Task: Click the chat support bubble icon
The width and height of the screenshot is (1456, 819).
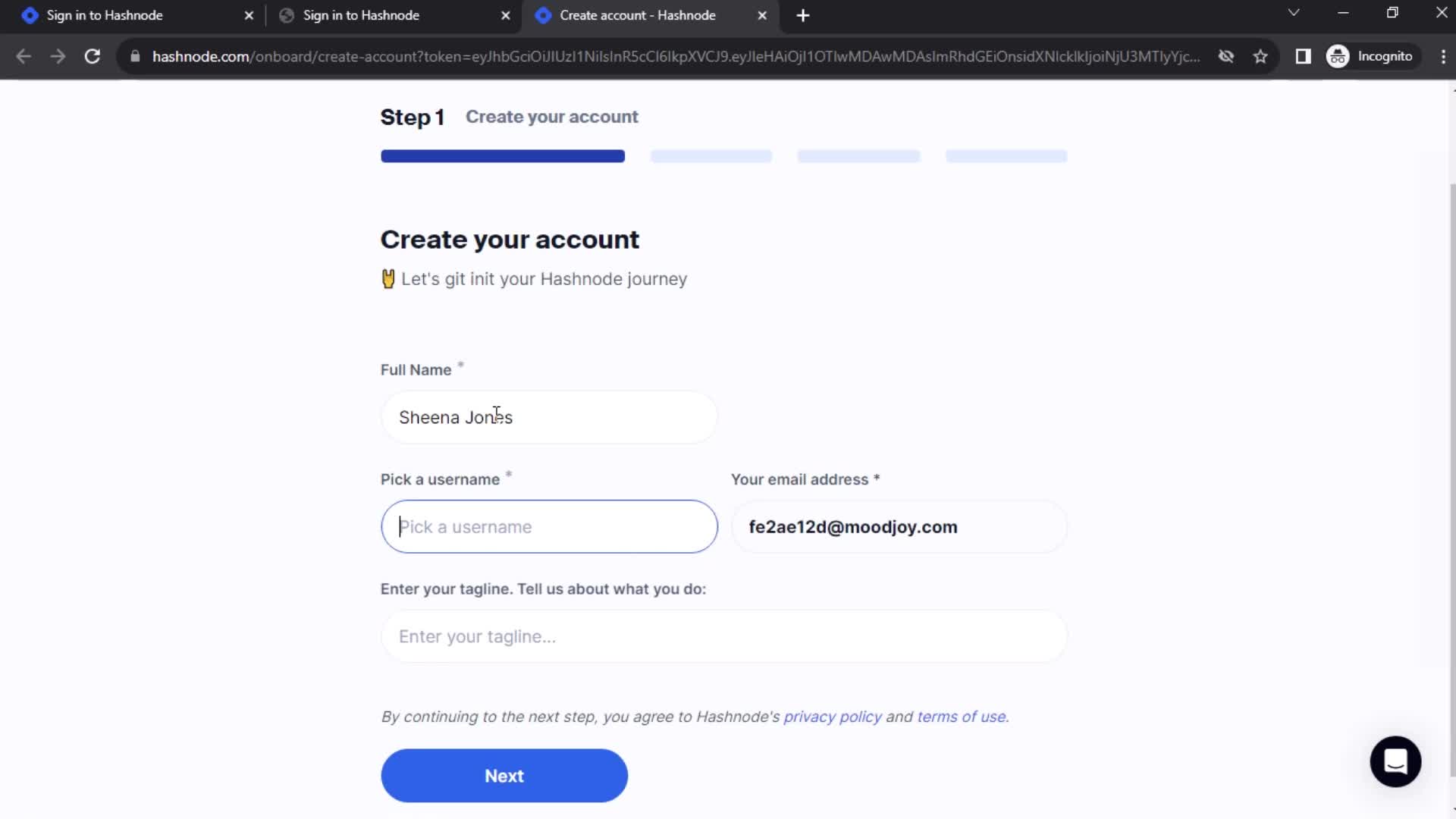Action: coord(1396,762)
